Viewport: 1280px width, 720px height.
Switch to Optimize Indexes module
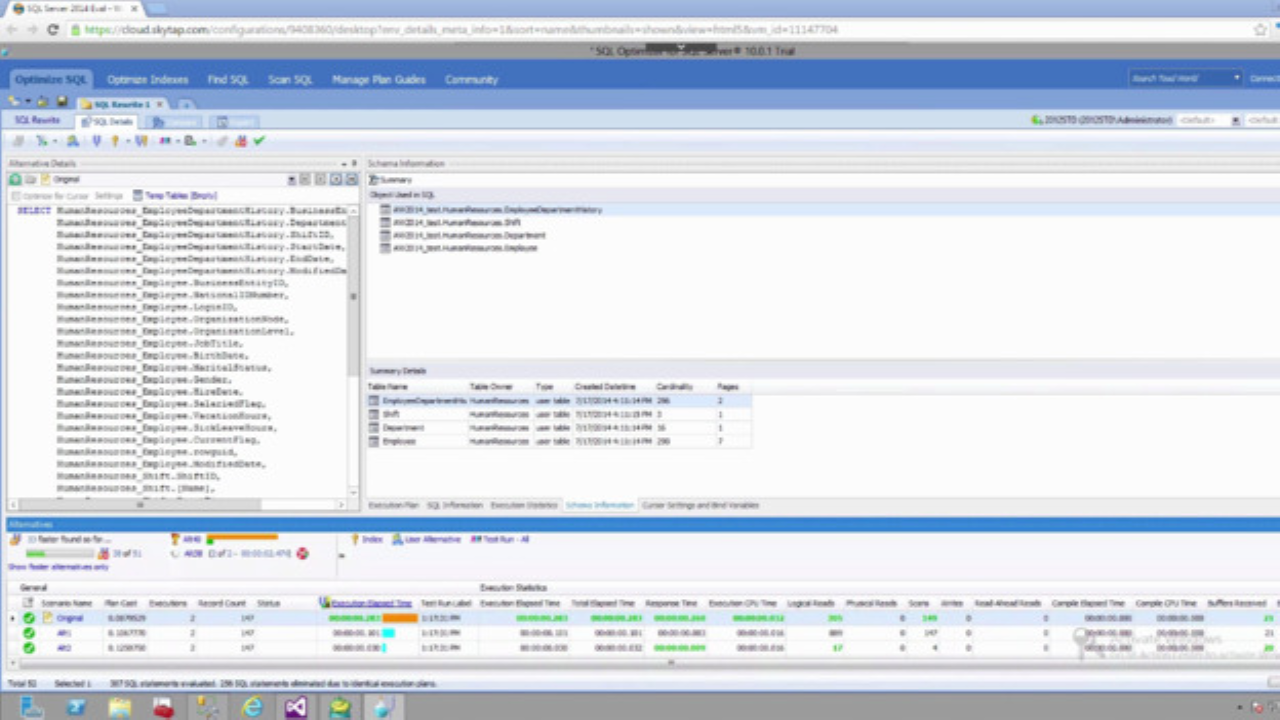(x=147, y=80)
